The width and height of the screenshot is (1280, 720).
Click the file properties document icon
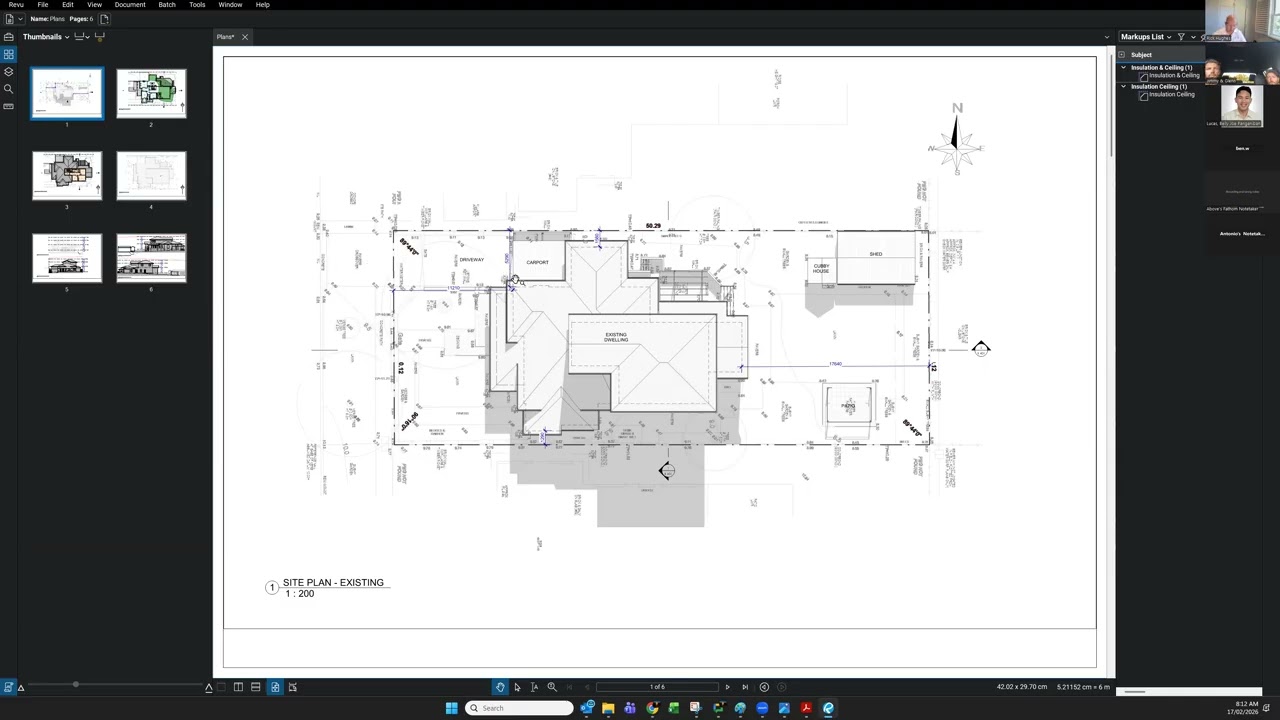pyautogui.click(x=9, y=19)
